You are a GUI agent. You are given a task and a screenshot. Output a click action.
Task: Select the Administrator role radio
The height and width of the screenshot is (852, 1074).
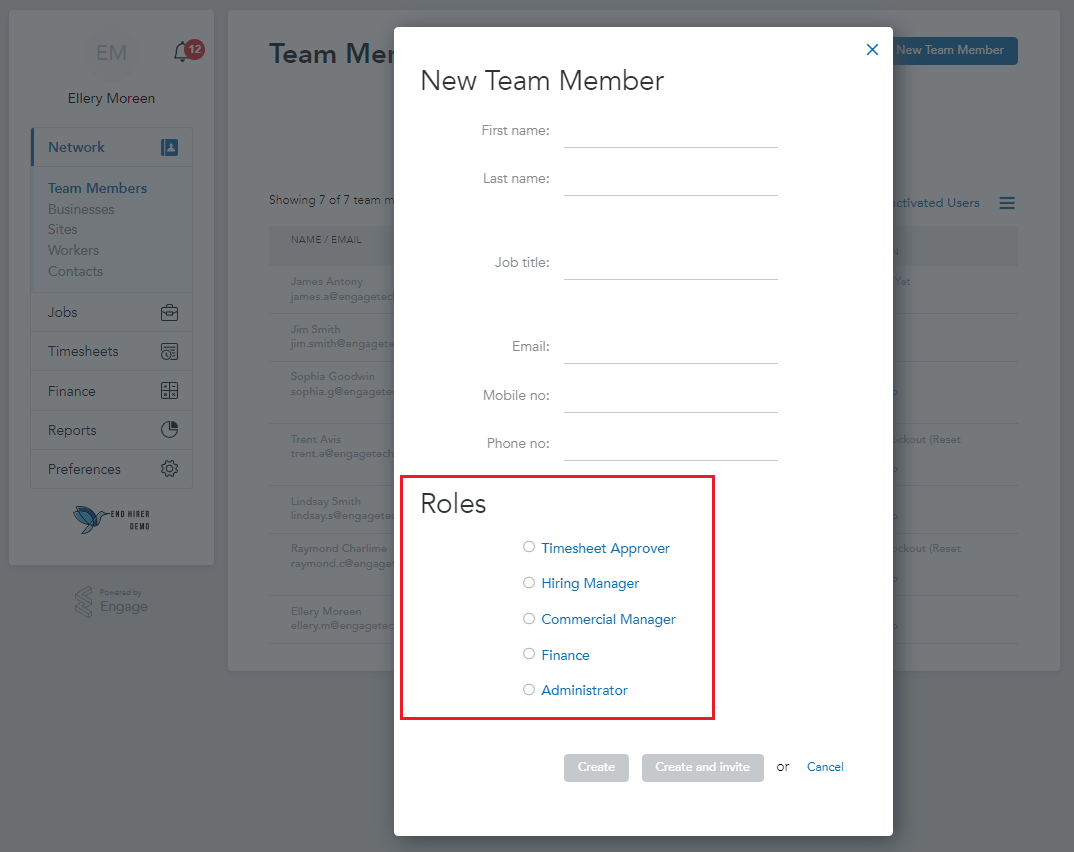tap(529, 689)
